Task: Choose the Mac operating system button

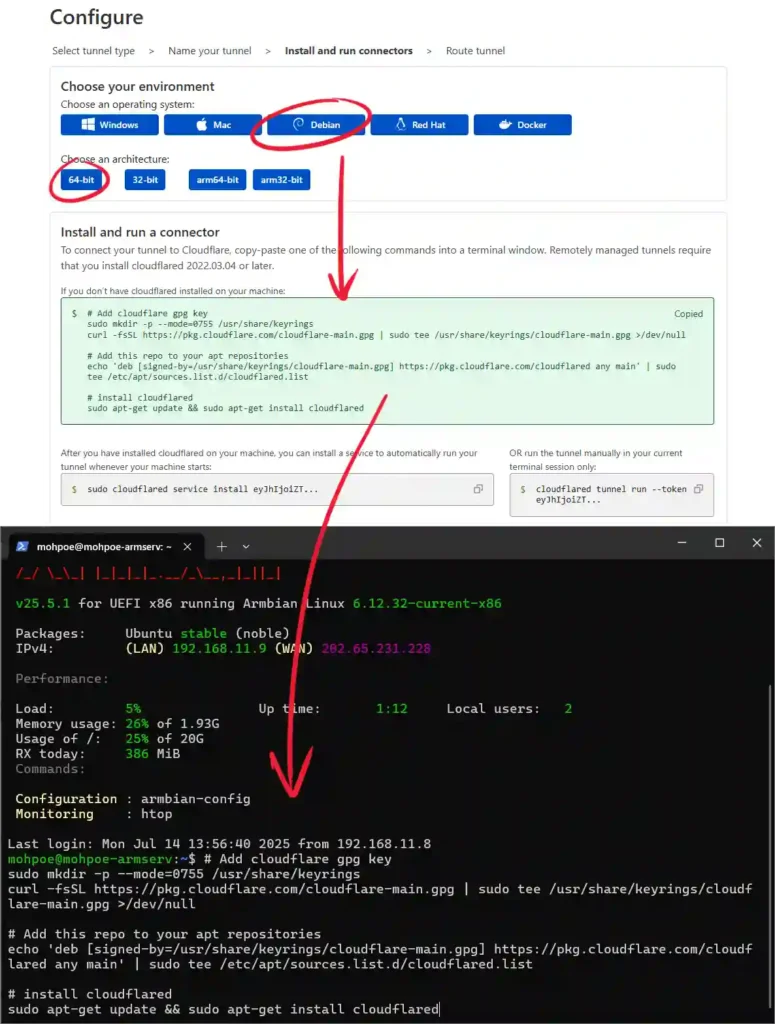Action: 213,125
